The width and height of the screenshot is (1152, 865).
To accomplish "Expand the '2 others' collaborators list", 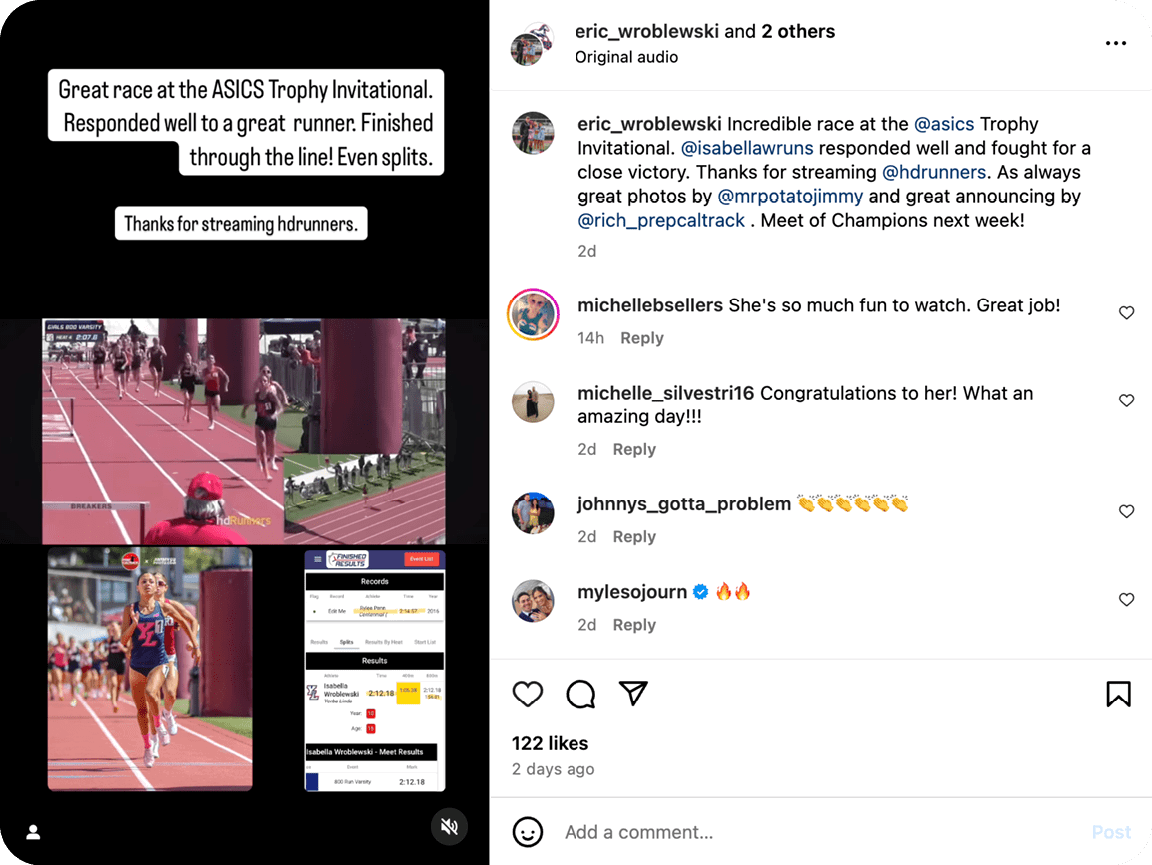I will point(798,31).
